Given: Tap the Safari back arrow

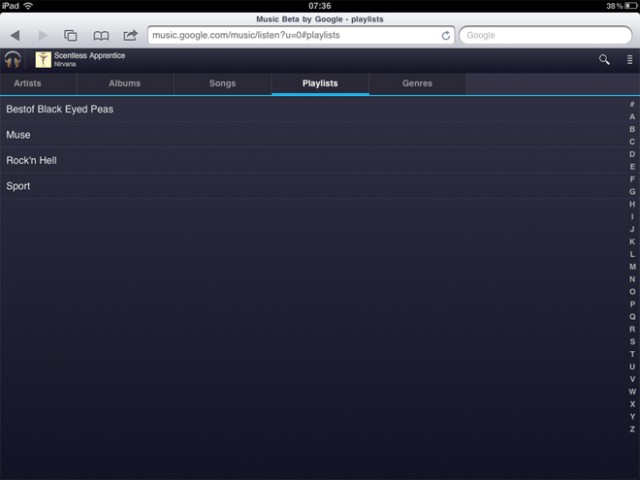Looking at the screenshot, I should pos(15,36).
